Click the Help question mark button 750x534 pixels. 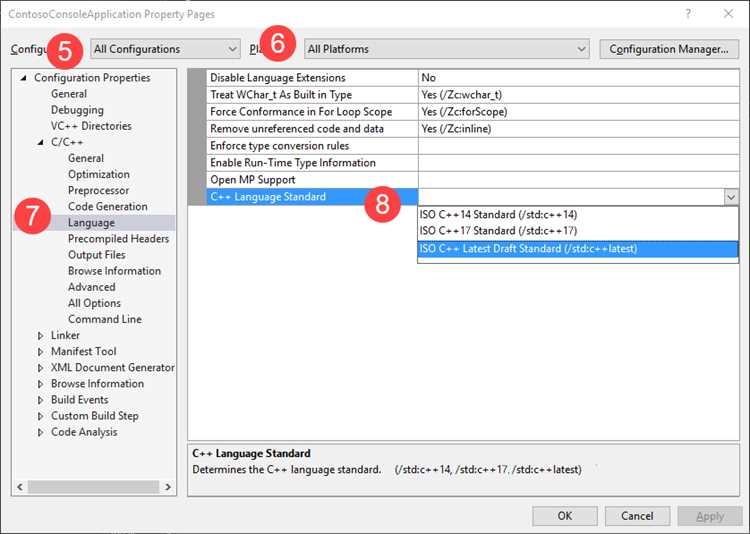click(688, 13)
